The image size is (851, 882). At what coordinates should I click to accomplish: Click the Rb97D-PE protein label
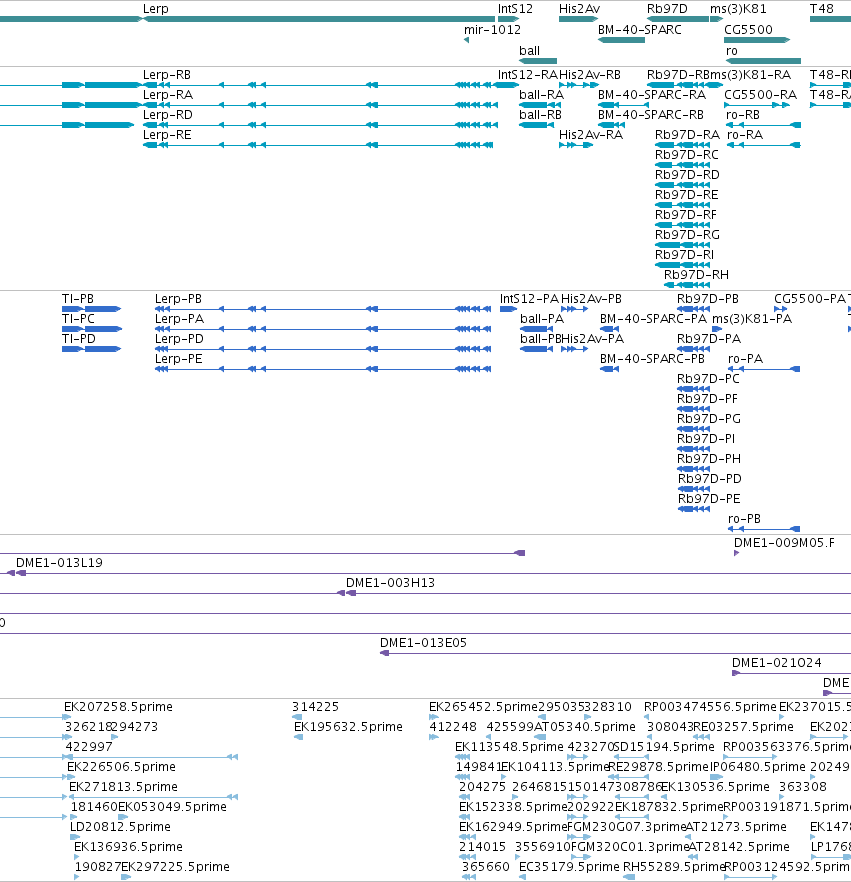(x=709, y=499)
